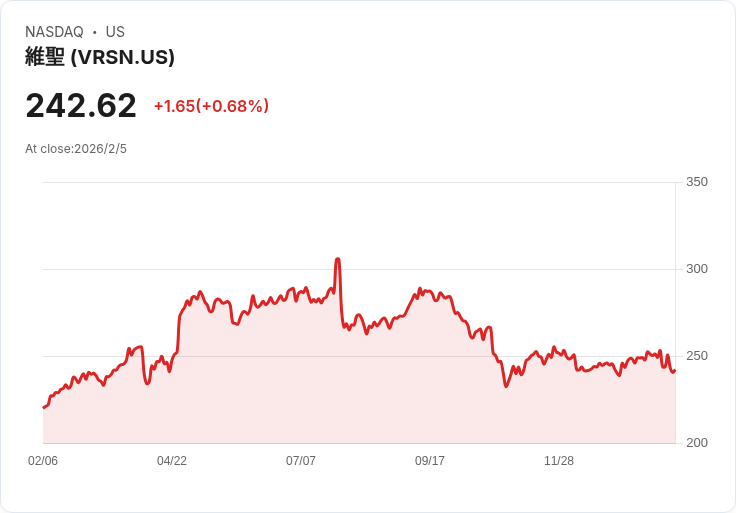Select the 維聖 (VRSN.US) stock title

[x=100, y=57]
